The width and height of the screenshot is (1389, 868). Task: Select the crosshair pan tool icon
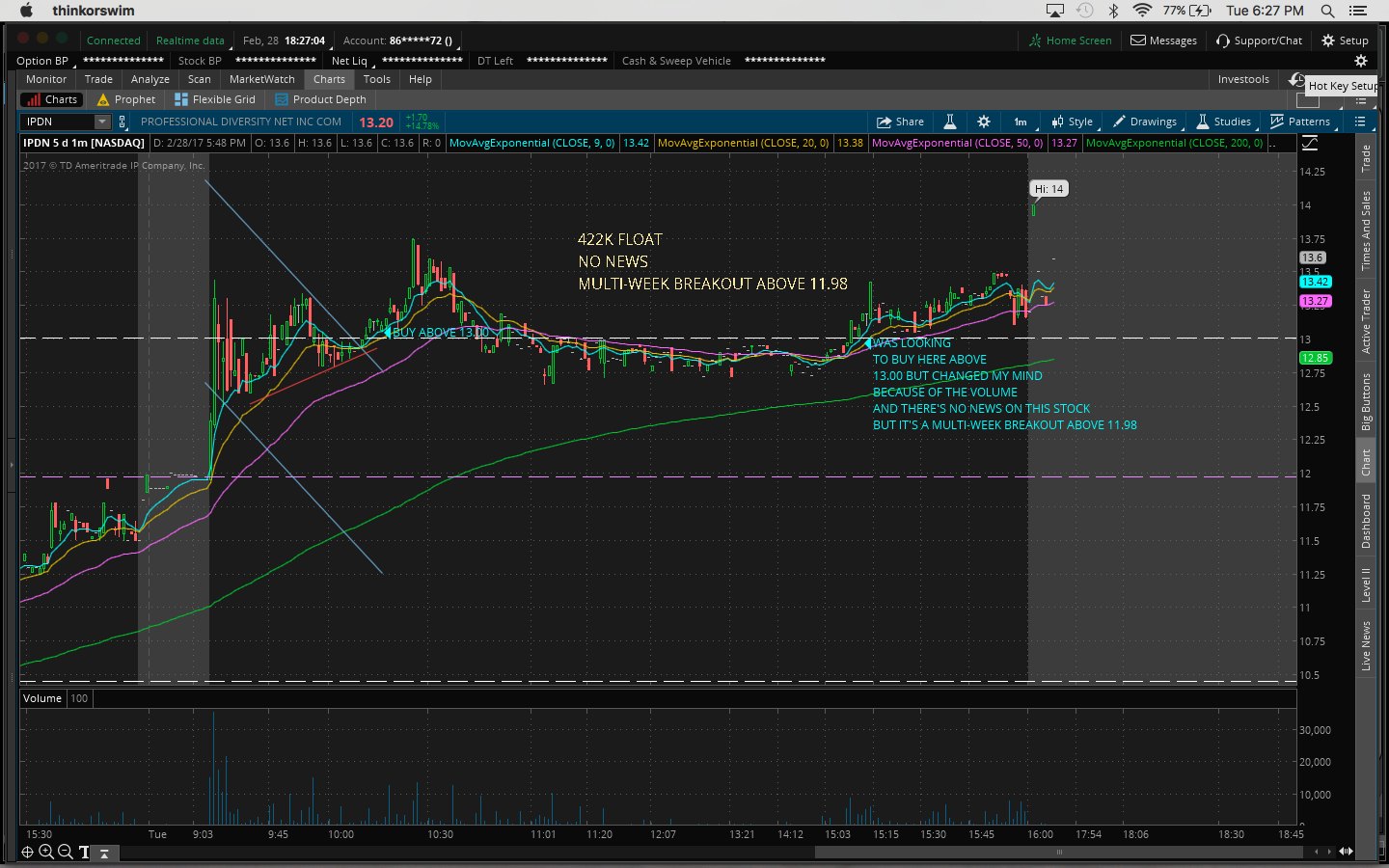click(x=27, y=852)
